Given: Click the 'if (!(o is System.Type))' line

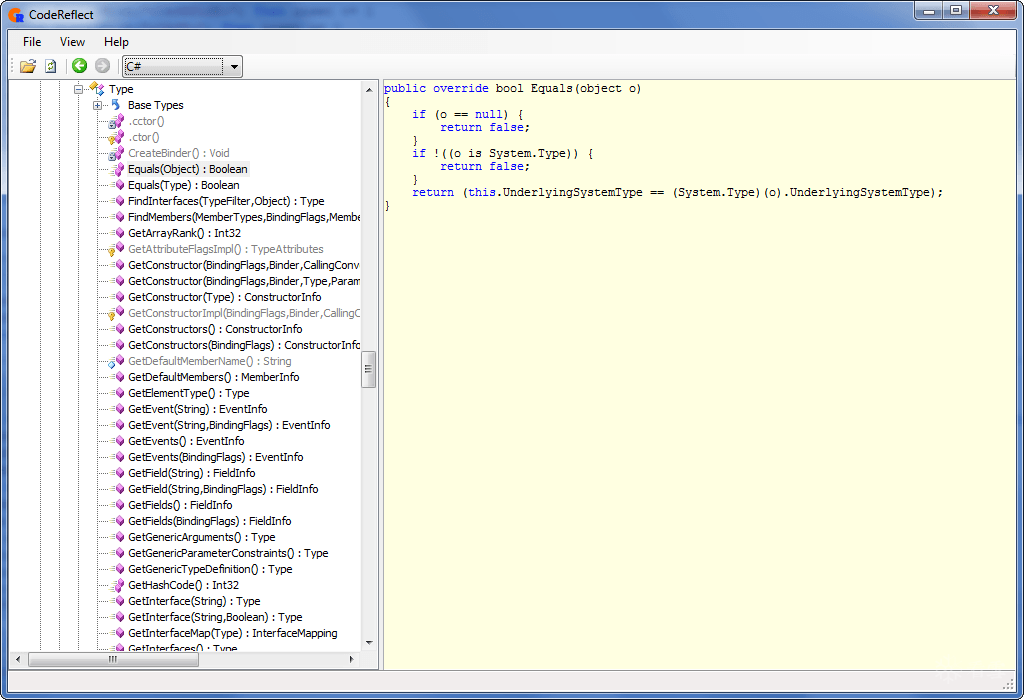Looking at the screenshot, I should click(x=502, y=153).
